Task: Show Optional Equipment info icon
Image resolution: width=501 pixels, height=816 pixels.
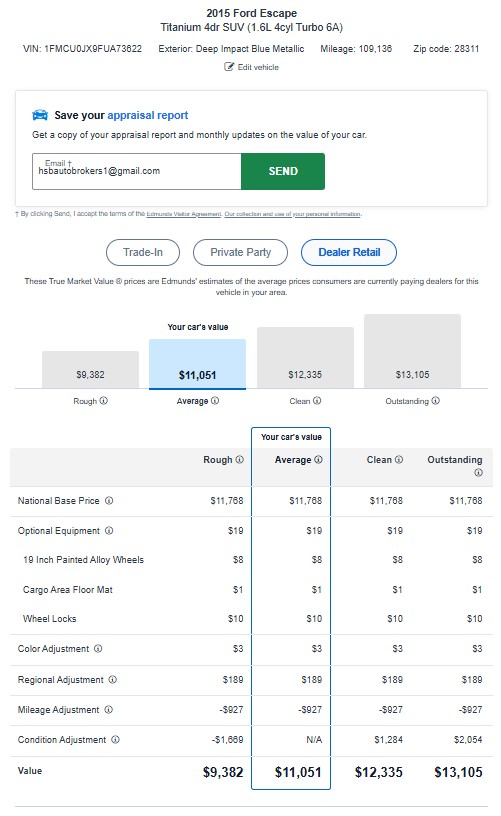Action: click(x=109, y=531)
